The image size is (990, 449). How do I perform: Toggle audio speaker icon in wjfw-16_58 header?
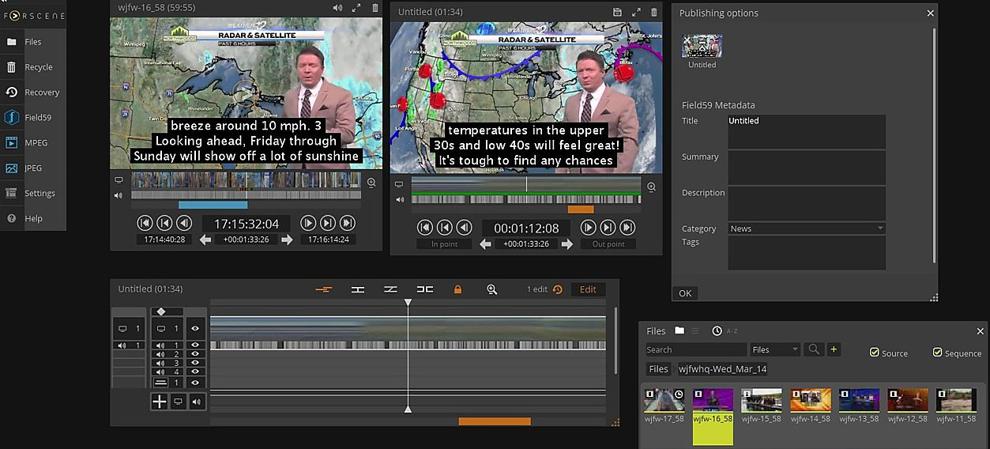pos(338,8)
